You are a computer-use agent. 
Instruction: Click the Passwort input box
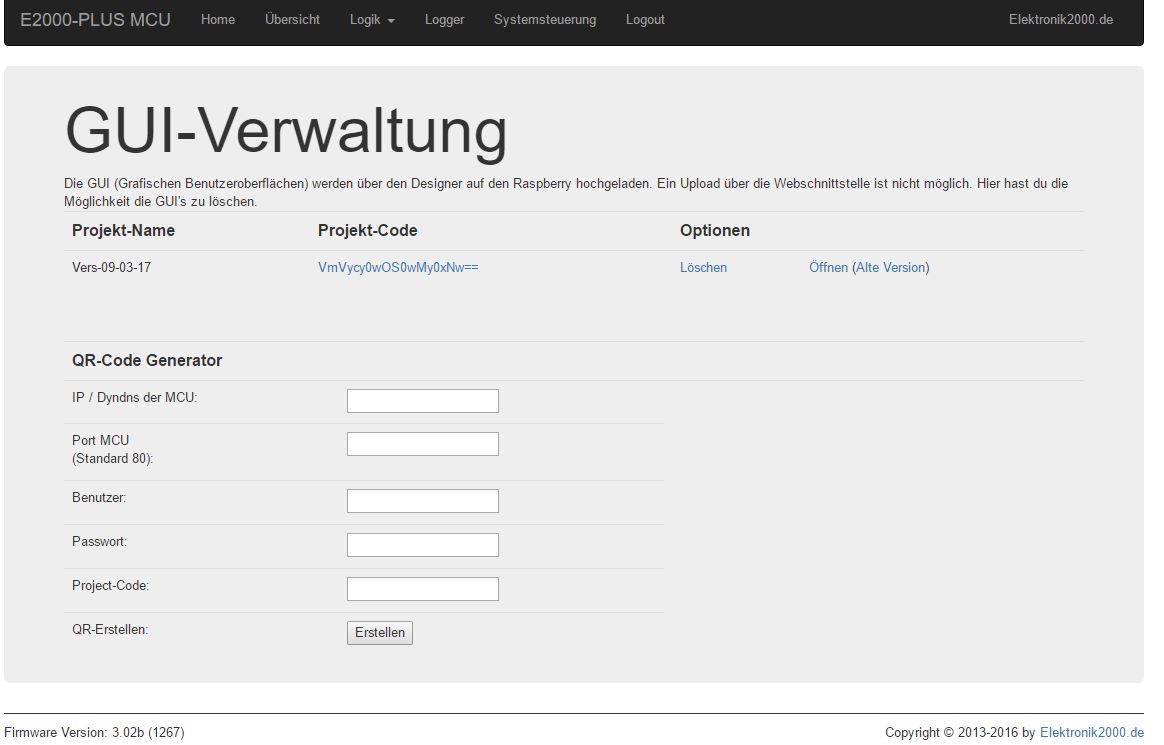422,545
